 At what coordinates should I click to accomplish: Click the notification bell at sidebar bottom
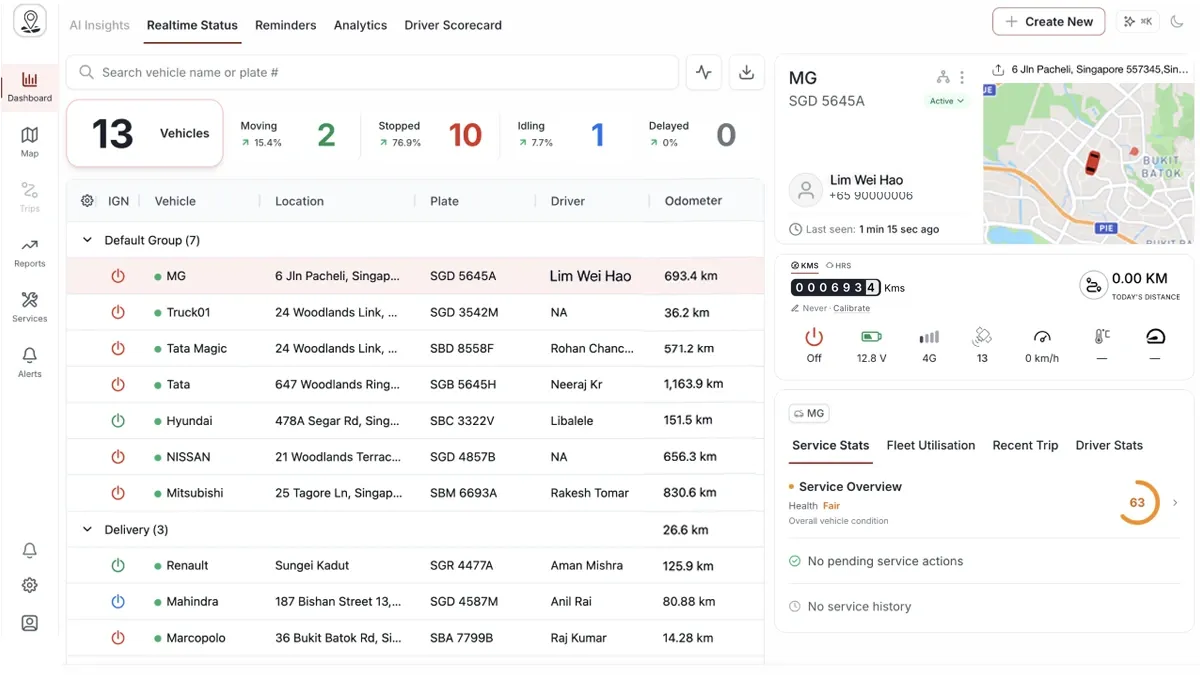coord(30,550)
